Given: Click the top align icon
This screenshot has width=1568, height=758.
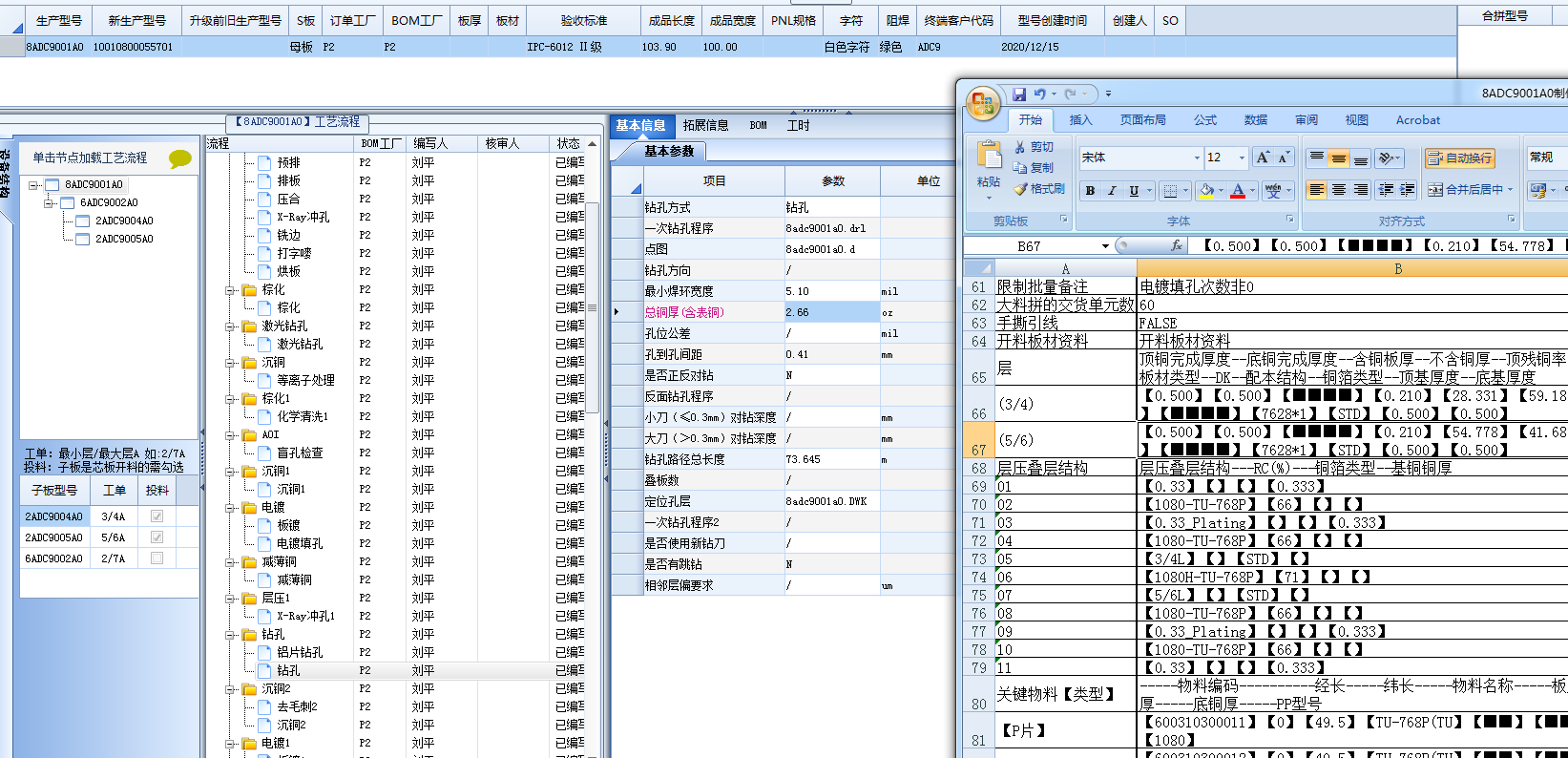Looking at the screenshot, I should pyautogui.click(x=1316, y=158).
